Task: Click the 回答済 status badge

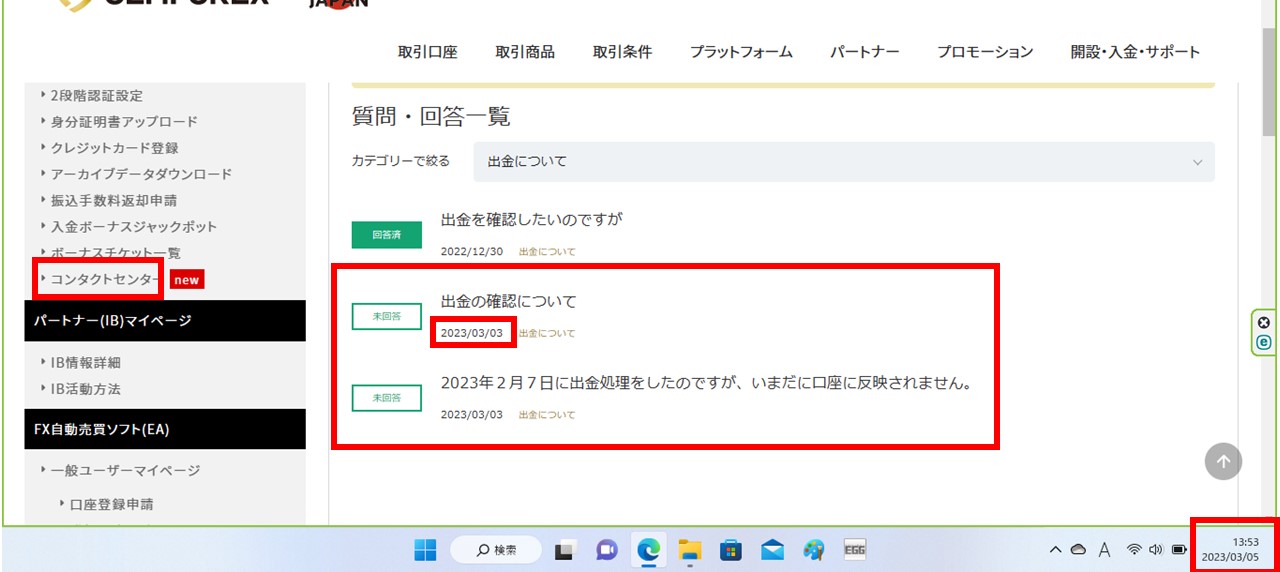Action: click(386, 235)
